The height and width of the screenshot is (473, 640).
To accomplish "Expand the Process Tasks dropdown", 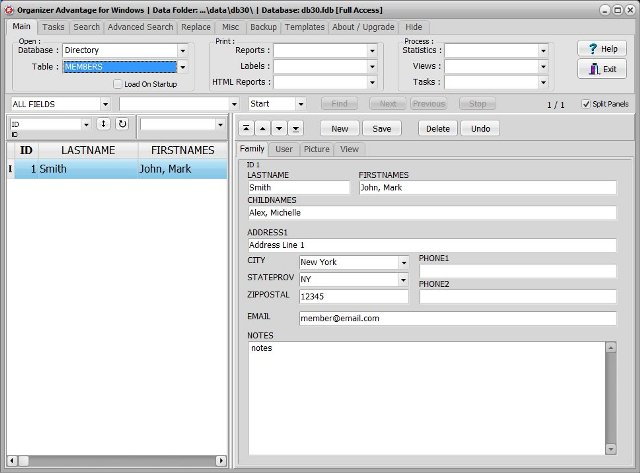I will click(x=543, y=82).
